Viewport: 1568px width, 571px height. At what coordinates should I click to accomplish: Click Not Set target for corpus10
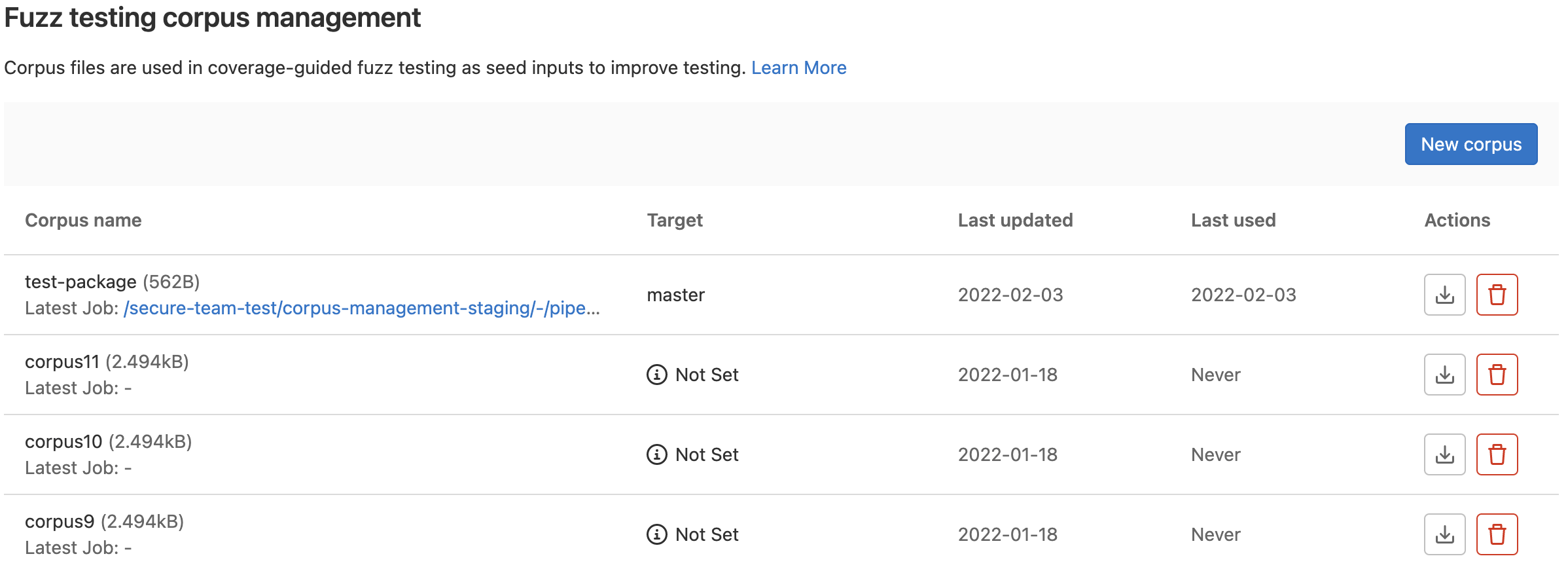click(x=707, y=454)
